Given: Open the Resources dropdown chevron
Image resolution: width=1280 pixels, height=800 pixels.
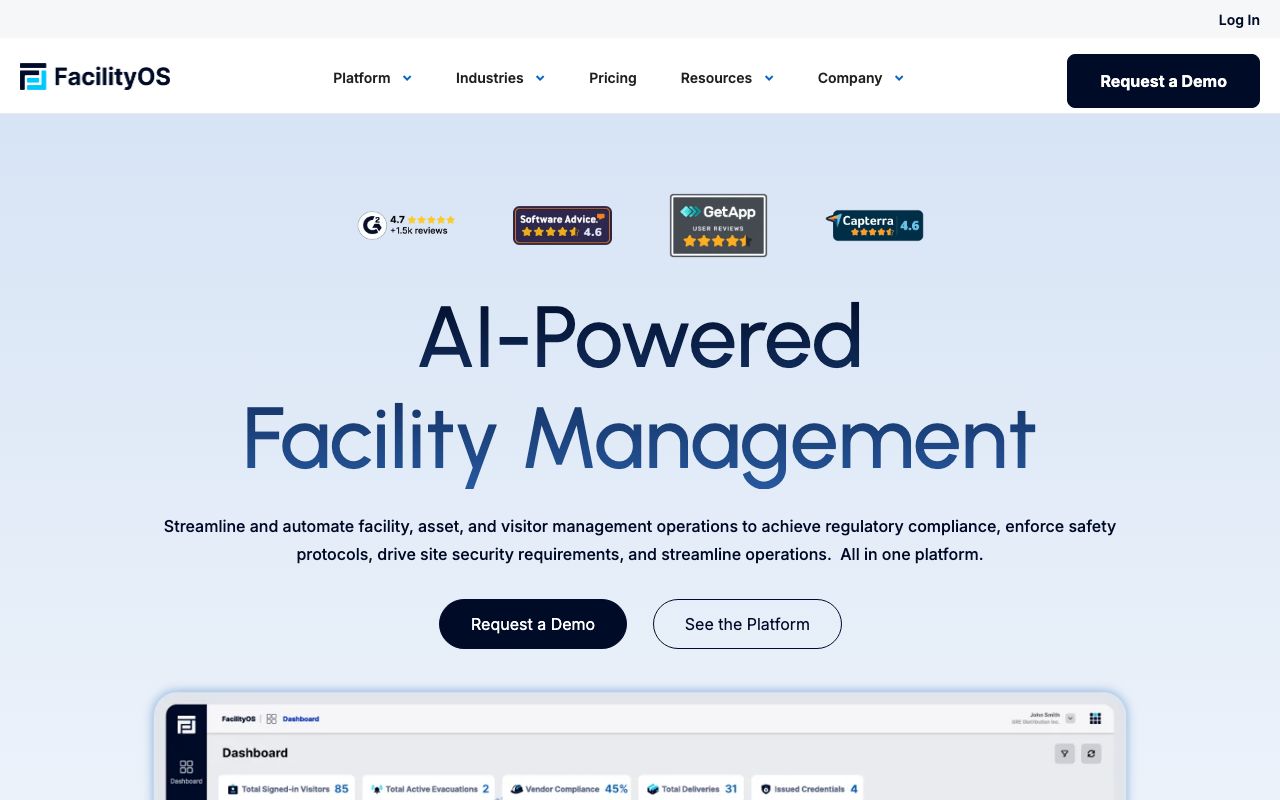Looking at the screenshot, I should click(x=768, y=78).
